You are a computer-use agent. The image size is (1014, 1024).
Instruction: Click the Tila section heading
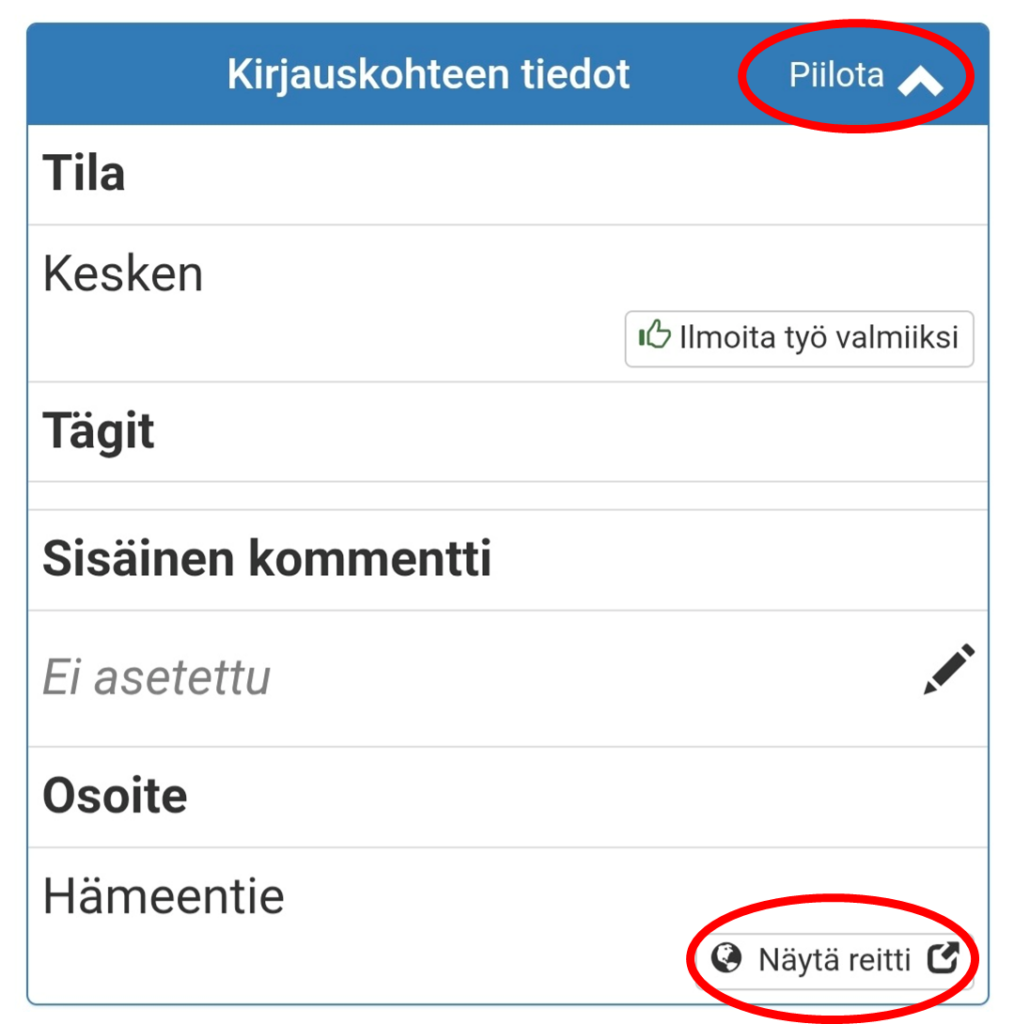coord(84,174)
